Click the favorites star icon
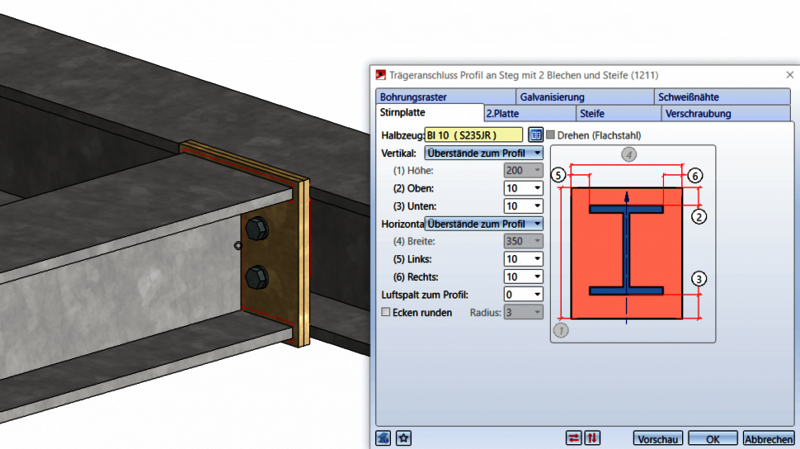This screenshot has height=449, width=800. click(403, 438)
